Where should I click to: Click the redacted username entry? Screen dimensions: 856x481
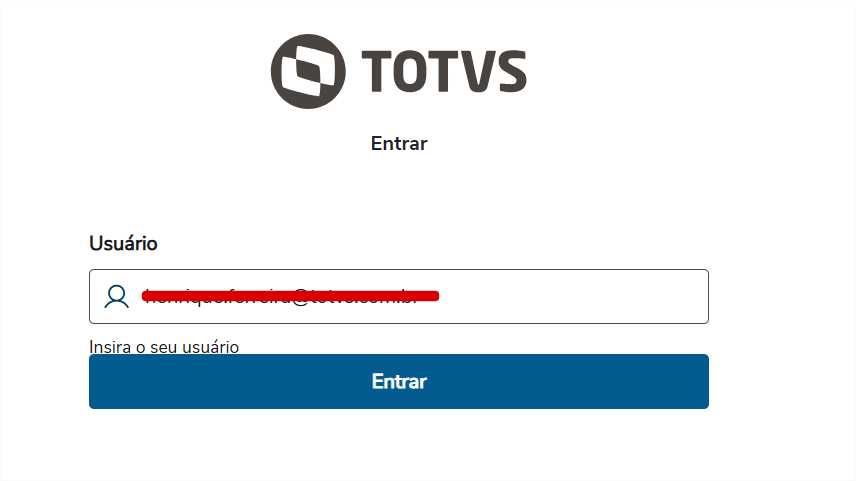coord(290,296)
